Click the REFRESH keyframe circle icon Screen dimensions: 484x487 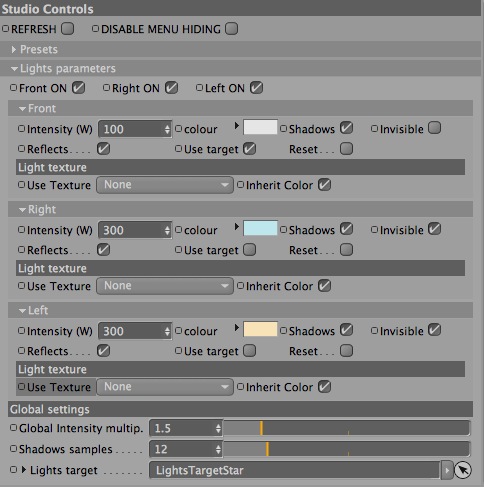[5, 29]
